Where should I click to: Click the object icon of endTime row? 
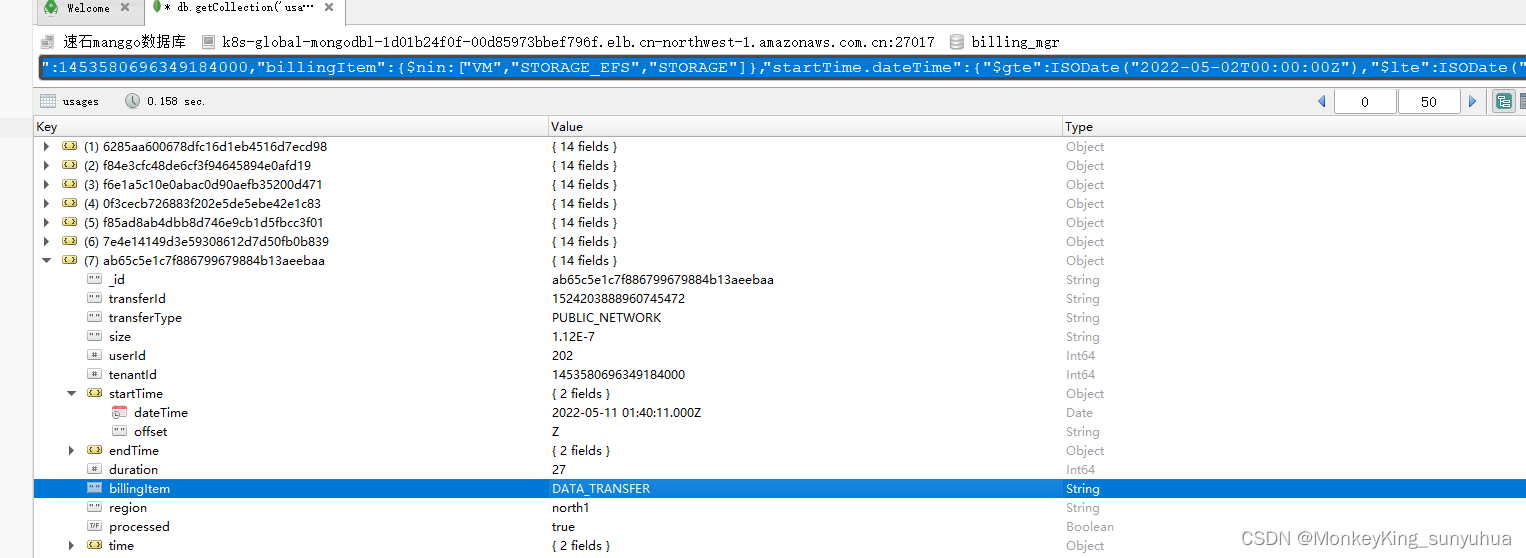(x=94, y=450)
